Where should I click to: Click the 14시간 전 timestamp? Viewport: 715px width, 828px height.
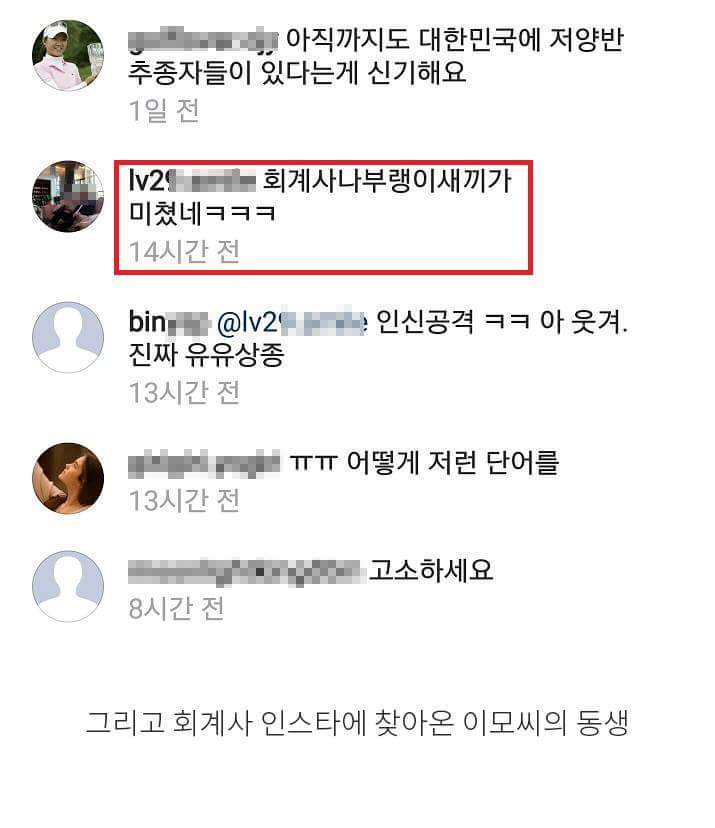tap(184, 252)
